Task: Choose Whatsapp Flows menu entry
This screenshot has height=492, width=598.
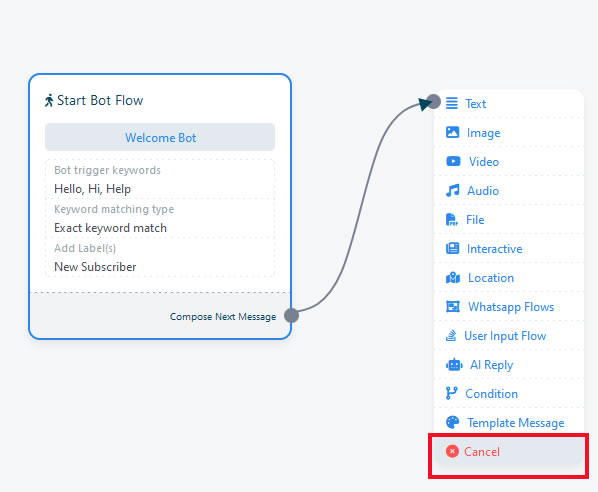Action: (x=509, y=306)
